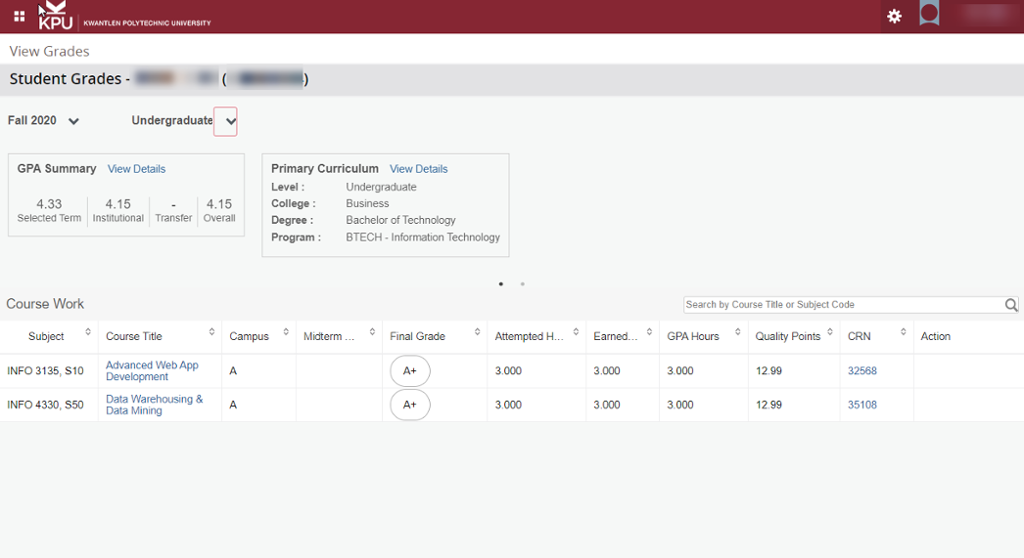Open Data Warehousing & Data Mining course

[154, 405]
